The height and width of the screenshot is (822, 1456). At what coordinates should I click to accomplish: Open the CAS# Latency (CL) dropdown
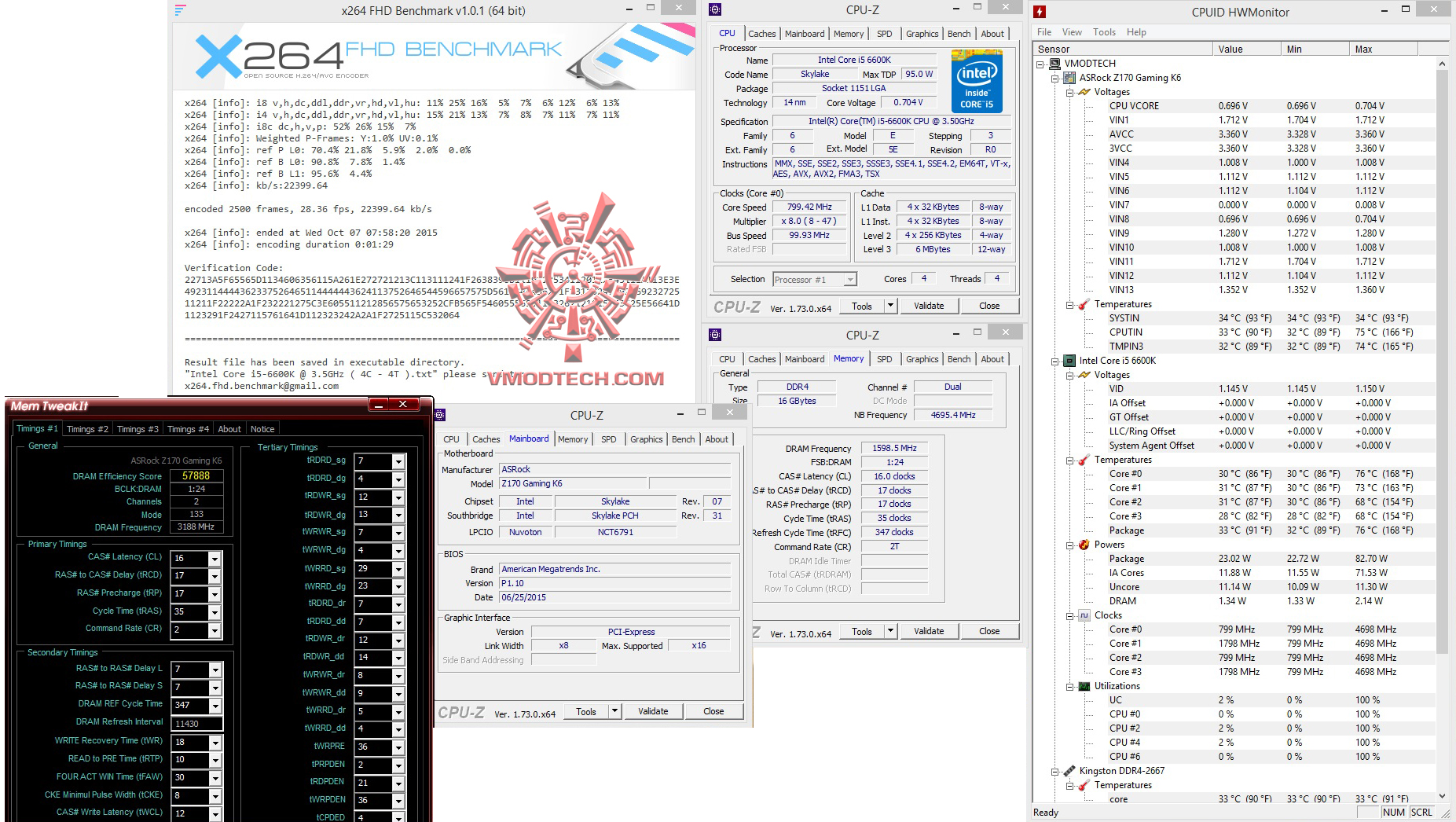pos(214,558)
